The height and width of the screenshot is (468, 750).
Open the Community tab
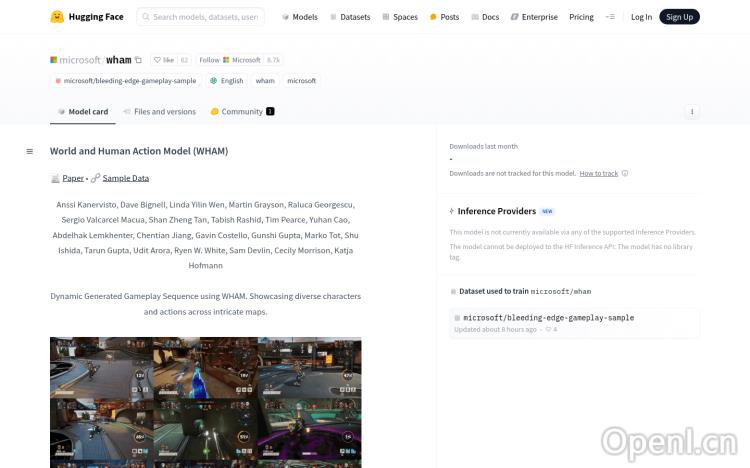[x=241, y=112]
